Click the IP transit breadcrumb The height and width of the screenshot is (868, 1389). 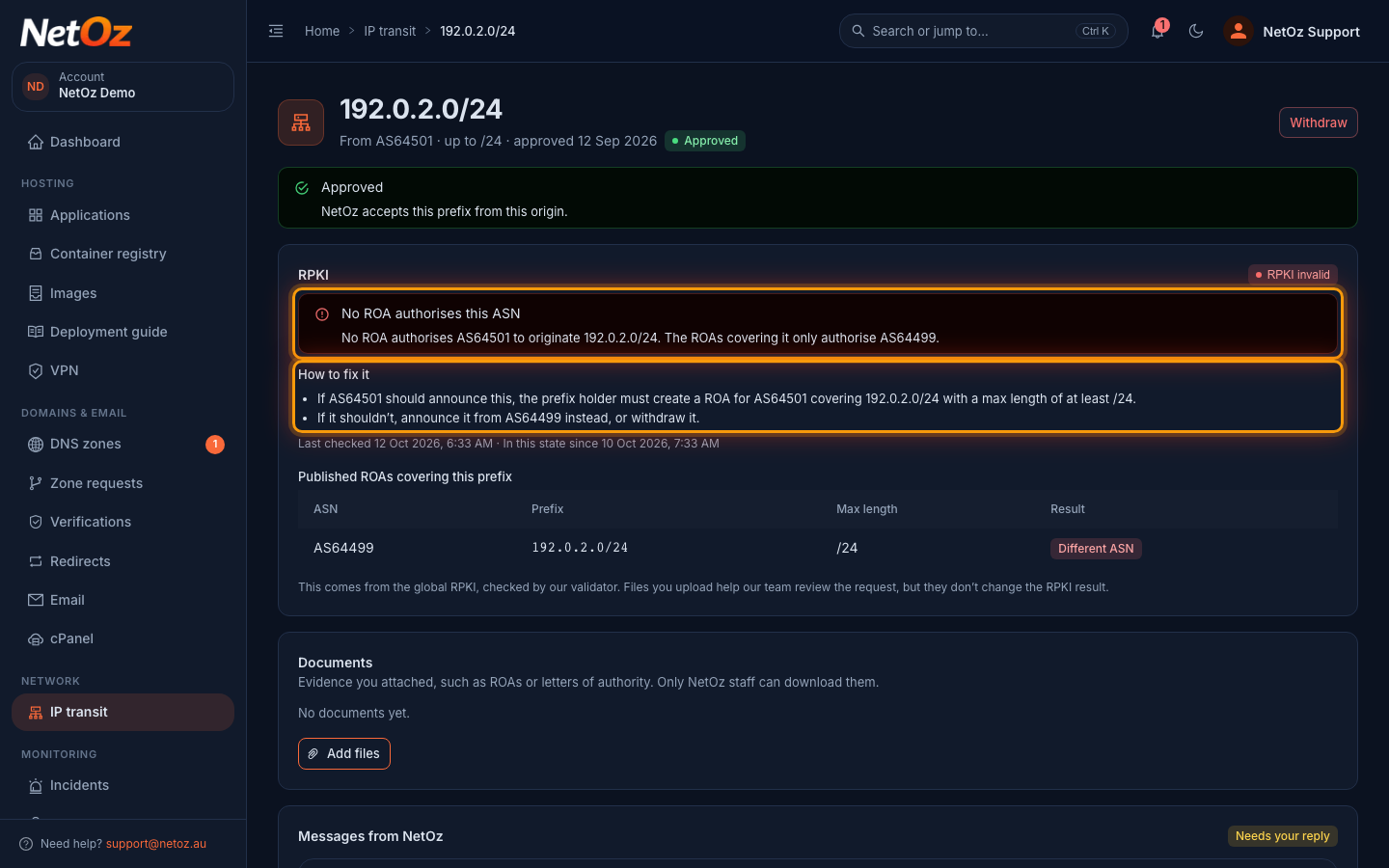(390, 31)
